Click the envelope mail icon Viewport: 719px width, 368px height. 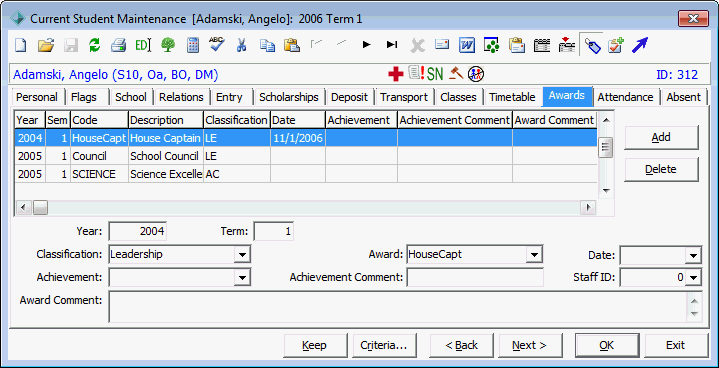tap(442, 44)
